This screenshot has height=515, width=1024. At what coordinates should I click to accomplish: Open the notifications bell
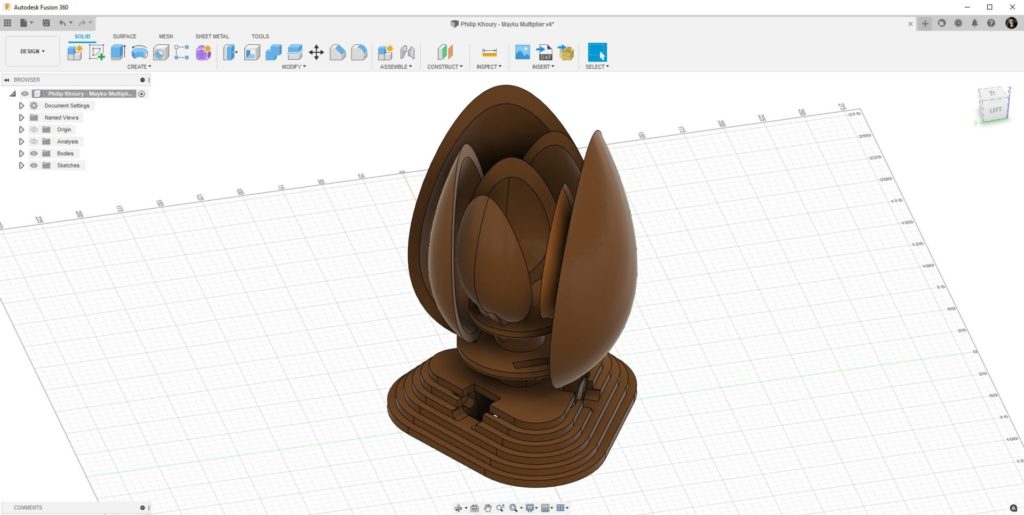(x=974, y=23)
